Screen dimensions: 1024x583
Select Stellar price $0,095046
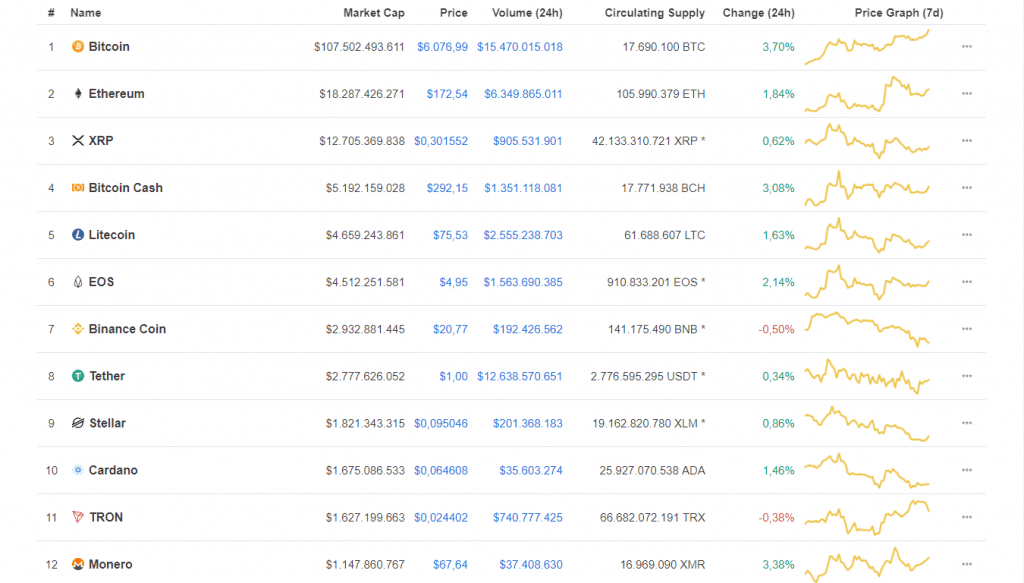click(441, 422)
